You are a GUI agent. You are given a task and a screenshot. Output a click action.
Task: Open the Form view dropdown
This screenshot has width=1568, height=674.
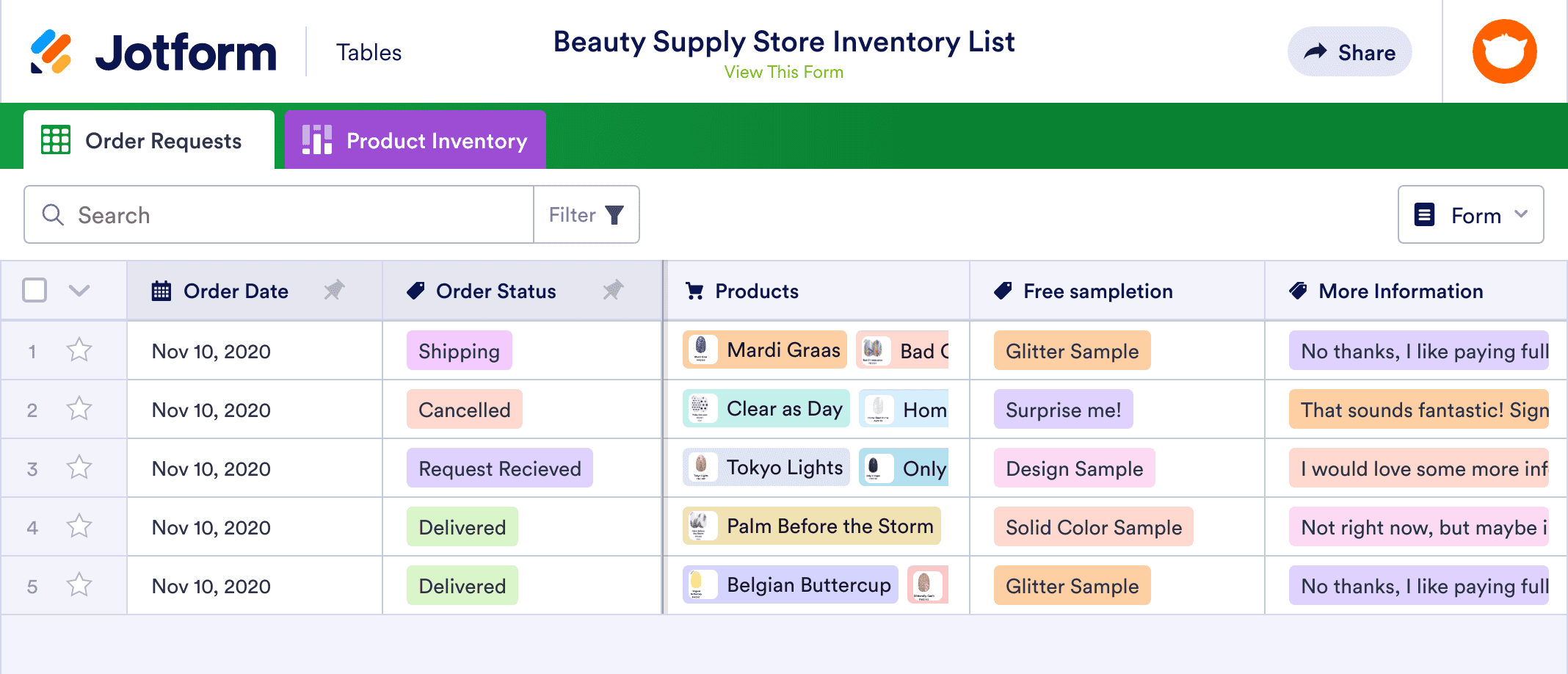[x=1470, y=214]
